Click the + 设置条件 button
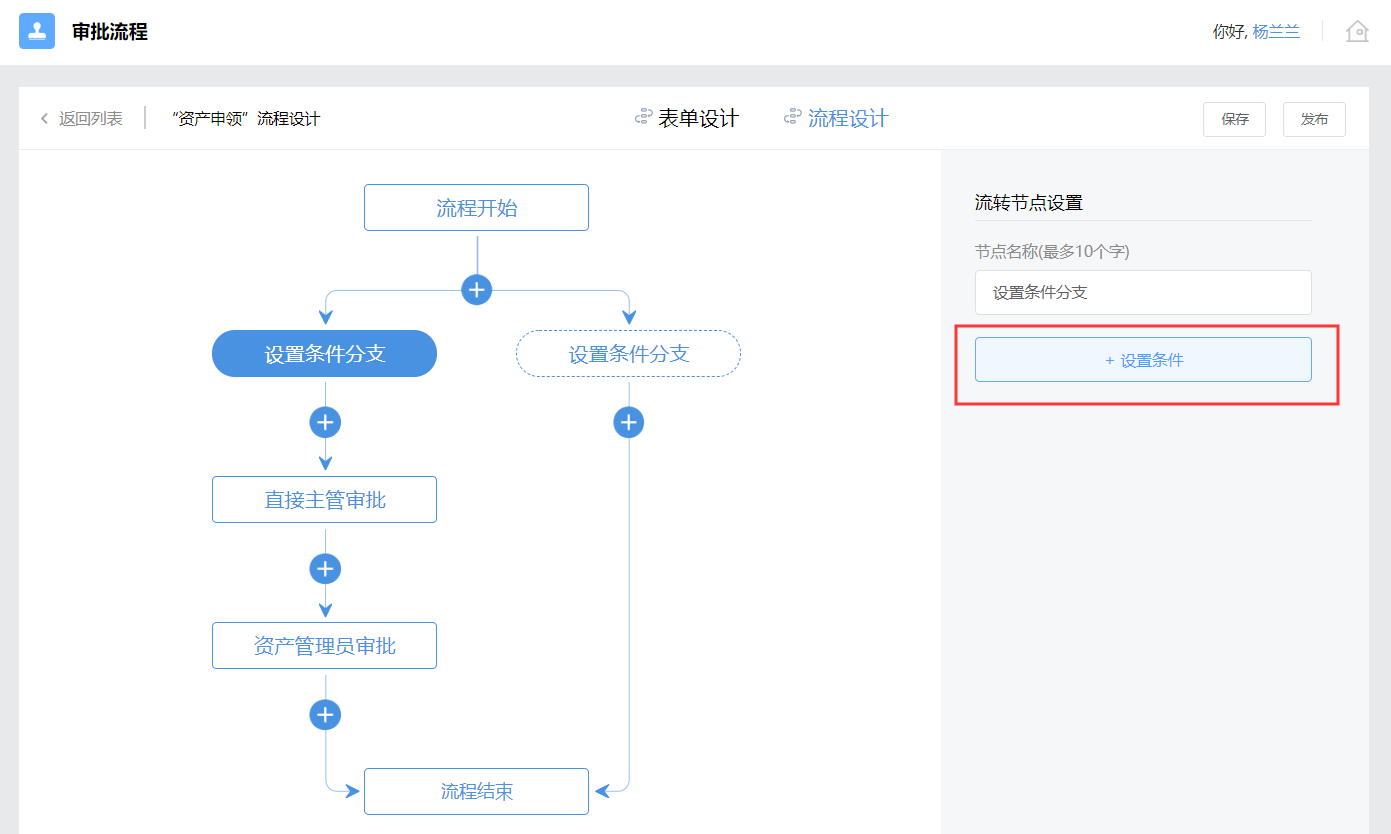 1143,360
